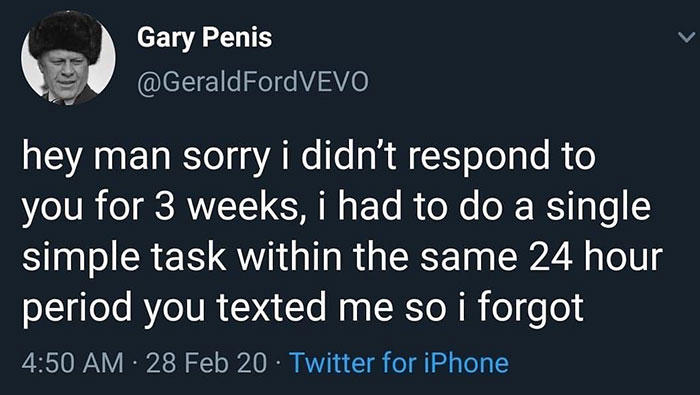700x395 pixels.
Task: Tap the tweet body text
Action: (x=342, y=233)
